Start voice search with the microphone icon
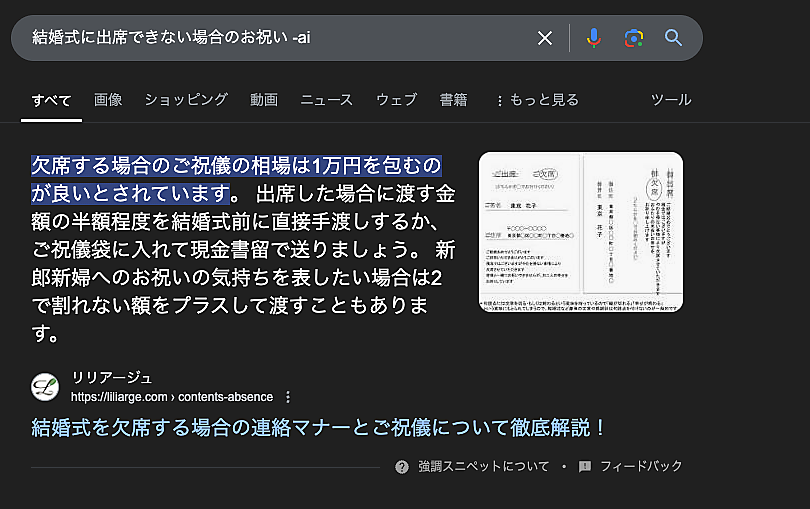 pos(594,38)
